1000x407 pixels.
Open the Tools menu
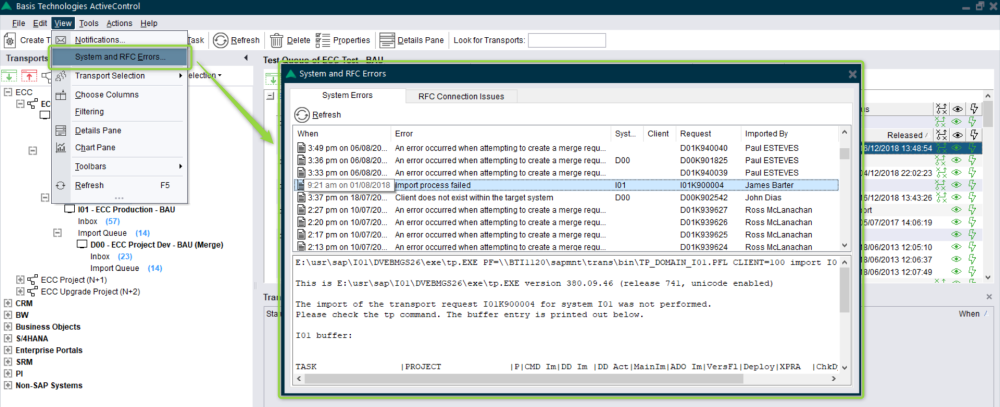point(89,23)
